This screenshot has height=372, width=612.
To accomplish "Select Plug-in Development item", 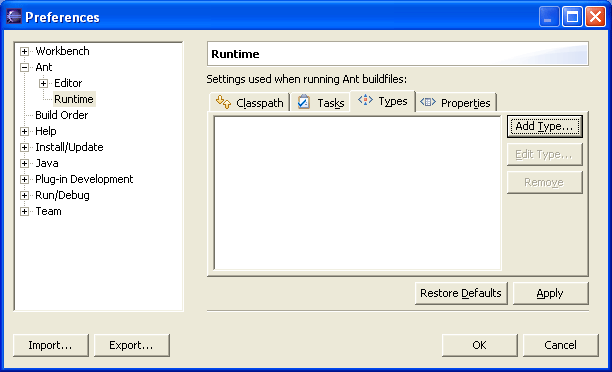I will click(84, 179).
